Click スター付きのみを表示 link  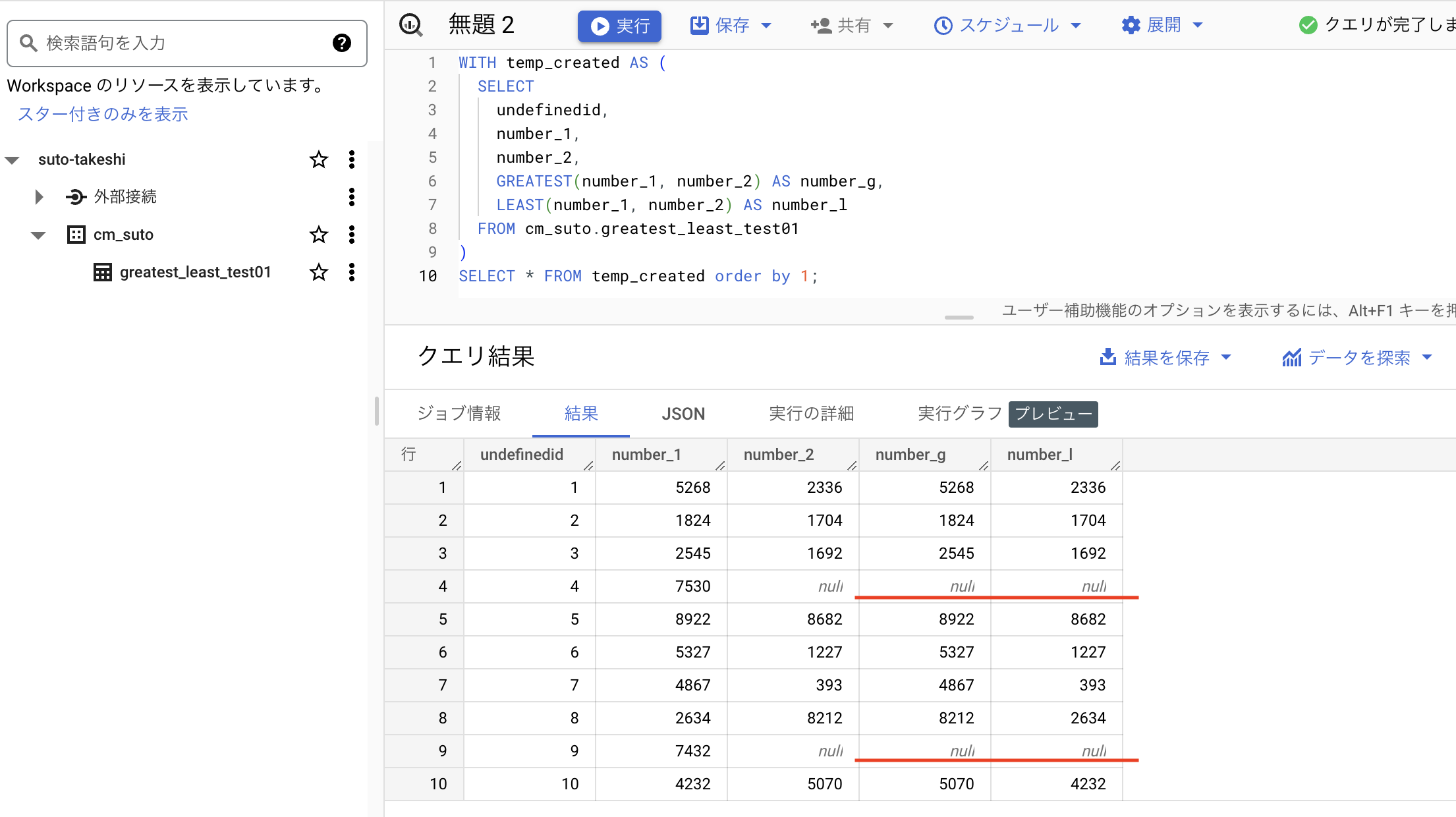click(x=103, y=114)
